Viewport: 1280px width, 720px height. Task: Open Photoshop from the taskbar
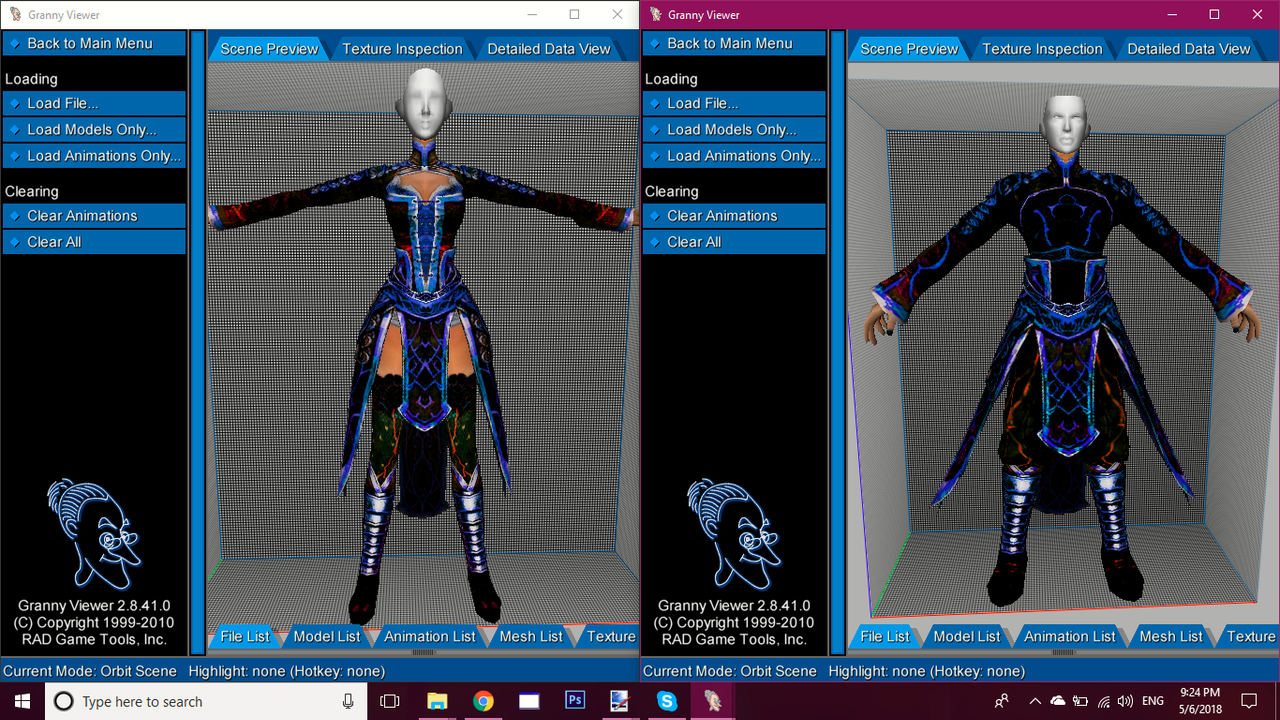pos(575,702)
